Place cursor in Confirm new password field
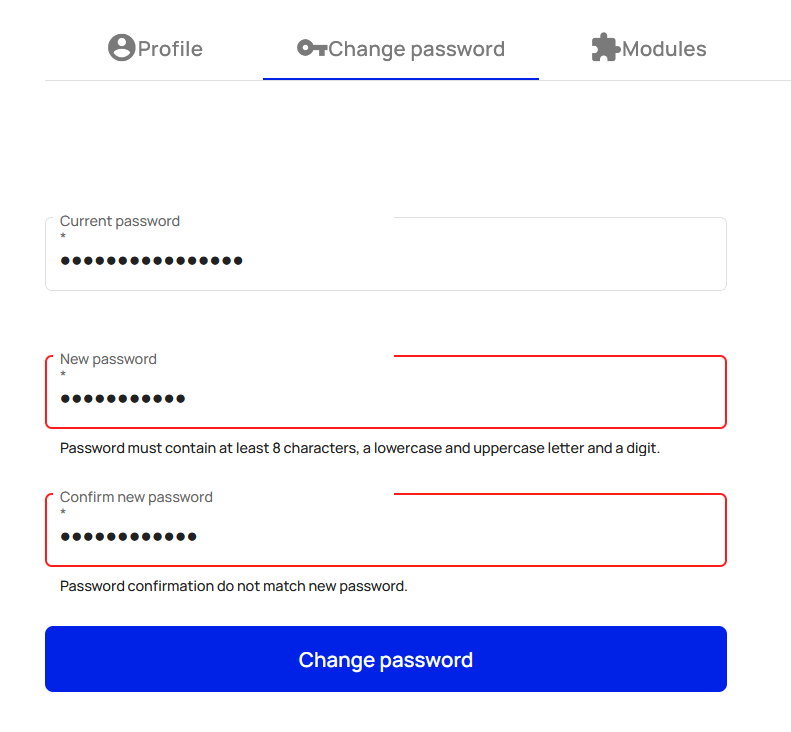Image resolution: width=791 pixels, height=732 pixels. [x=386, y=530]
